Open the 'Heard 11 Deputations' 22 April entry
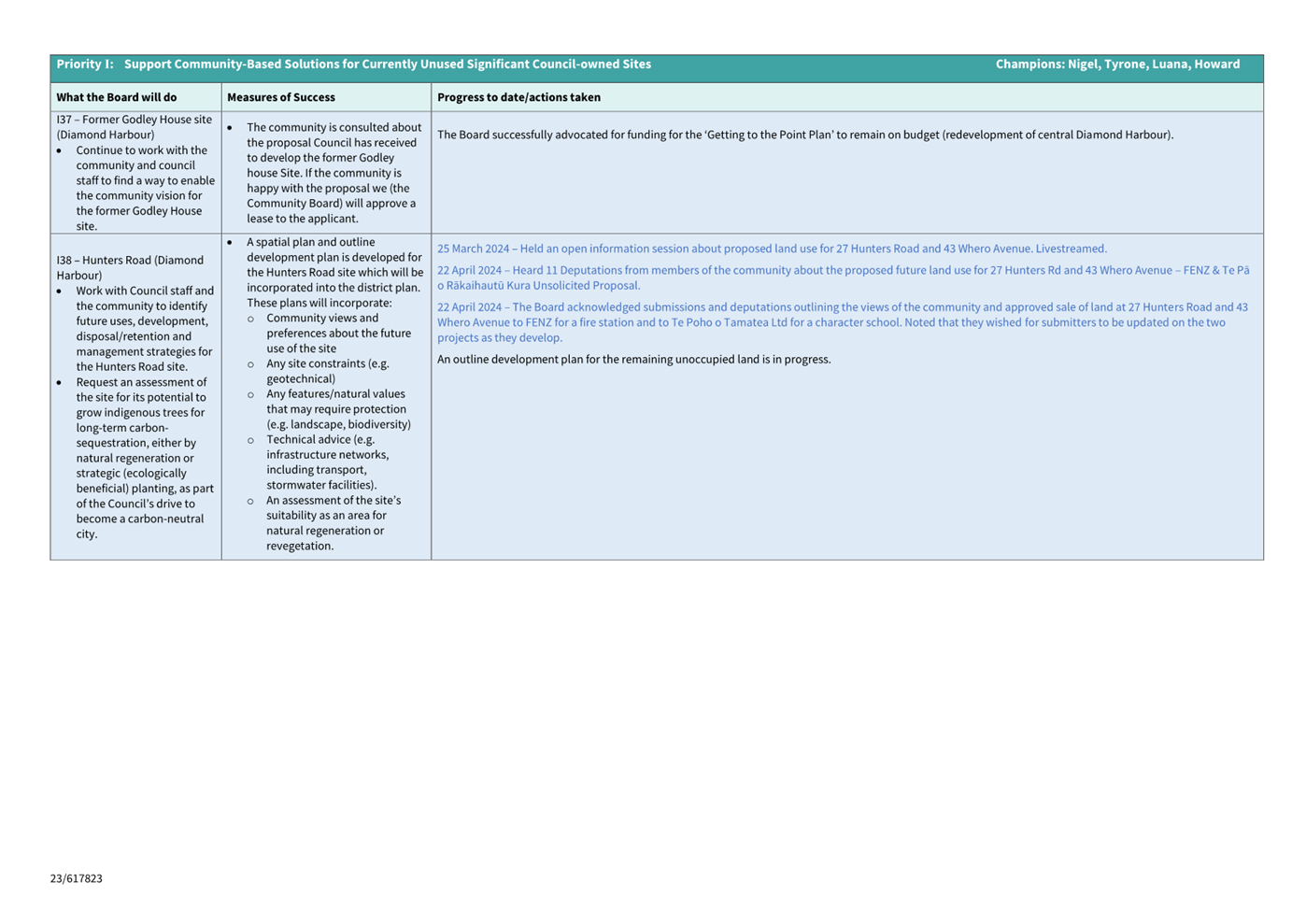The image size is (1306, 924). point(842,277)
